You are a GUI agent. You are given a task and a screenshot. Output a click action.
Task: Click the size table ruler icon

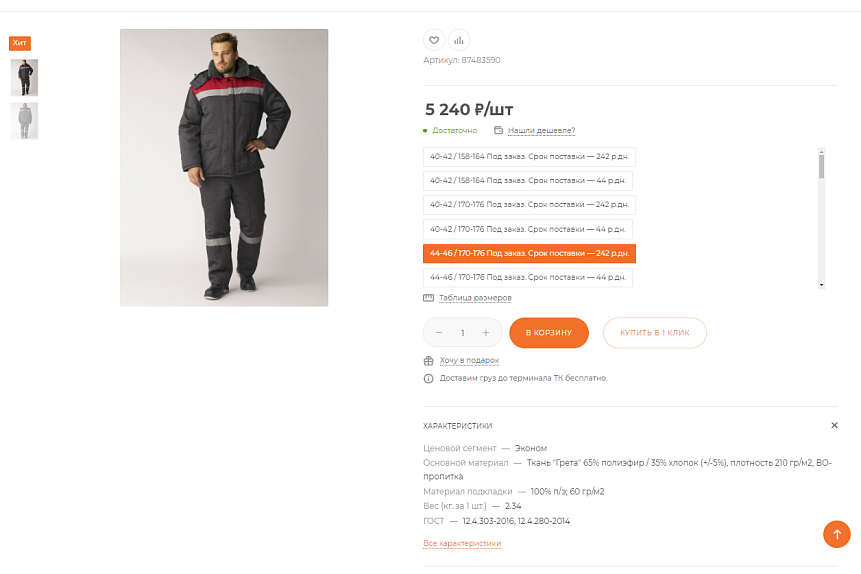(x=428, y=298)
